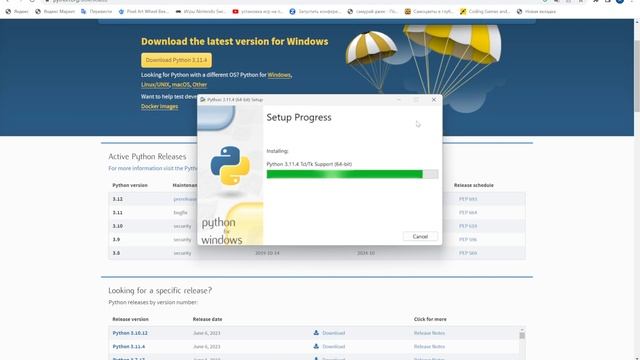Open the Nintendo Switch games bookmark
This screenshot has height=360, width=640.
pos(200,11)
